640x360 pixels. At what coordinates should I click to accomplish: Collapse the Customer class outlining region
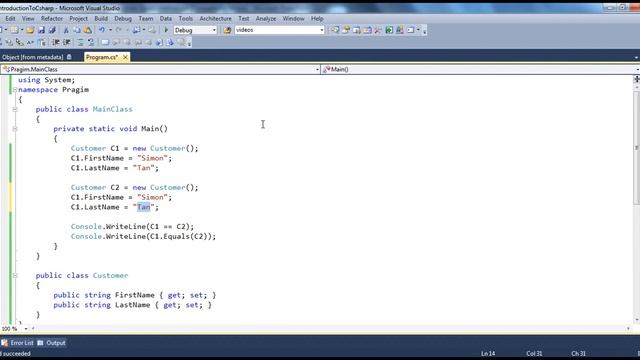[15, 276]
